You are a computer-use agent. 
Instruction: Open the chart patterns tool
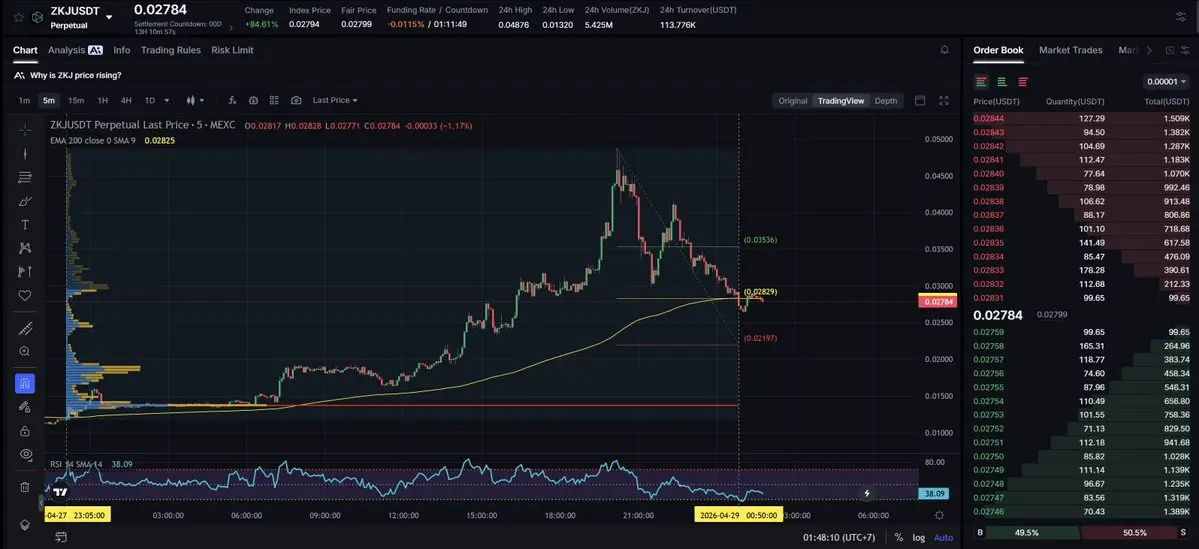(x=24, y=248)
